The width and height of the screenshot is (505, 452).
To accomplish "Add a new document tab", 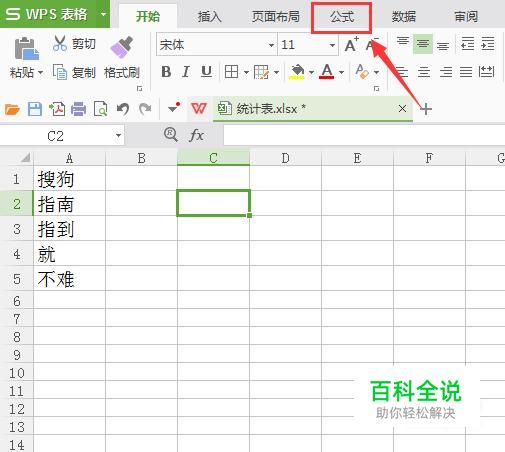I will pos(426,109).
